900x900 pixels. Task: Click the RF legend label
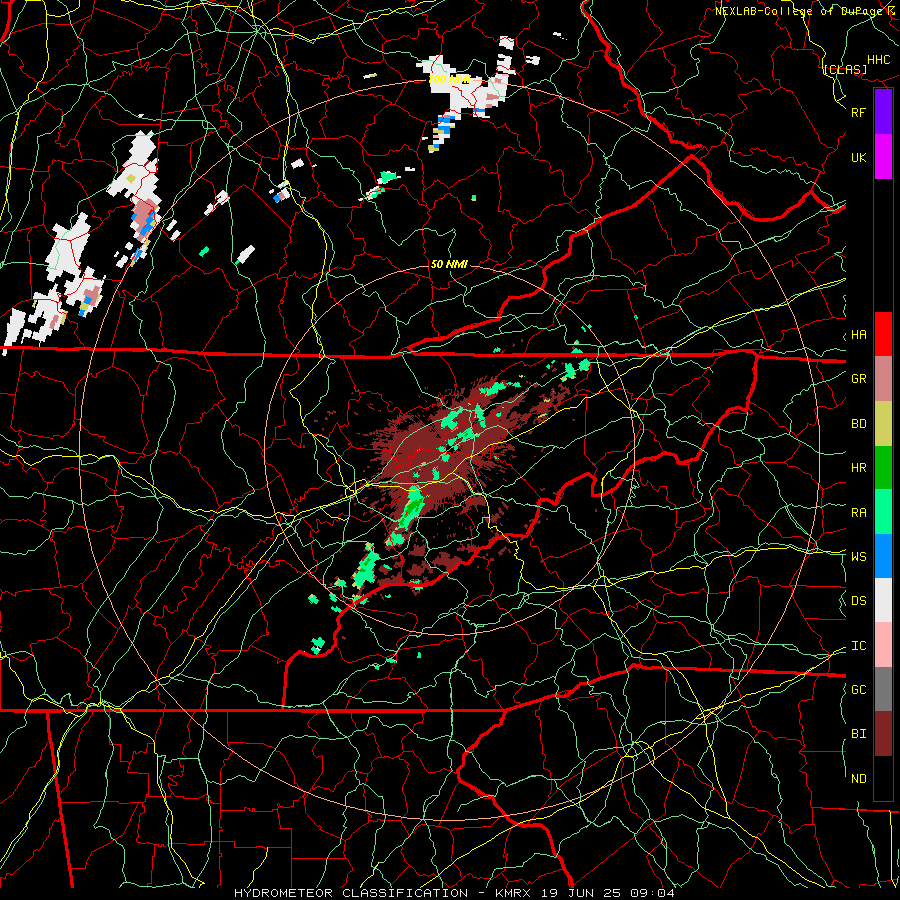859,112
